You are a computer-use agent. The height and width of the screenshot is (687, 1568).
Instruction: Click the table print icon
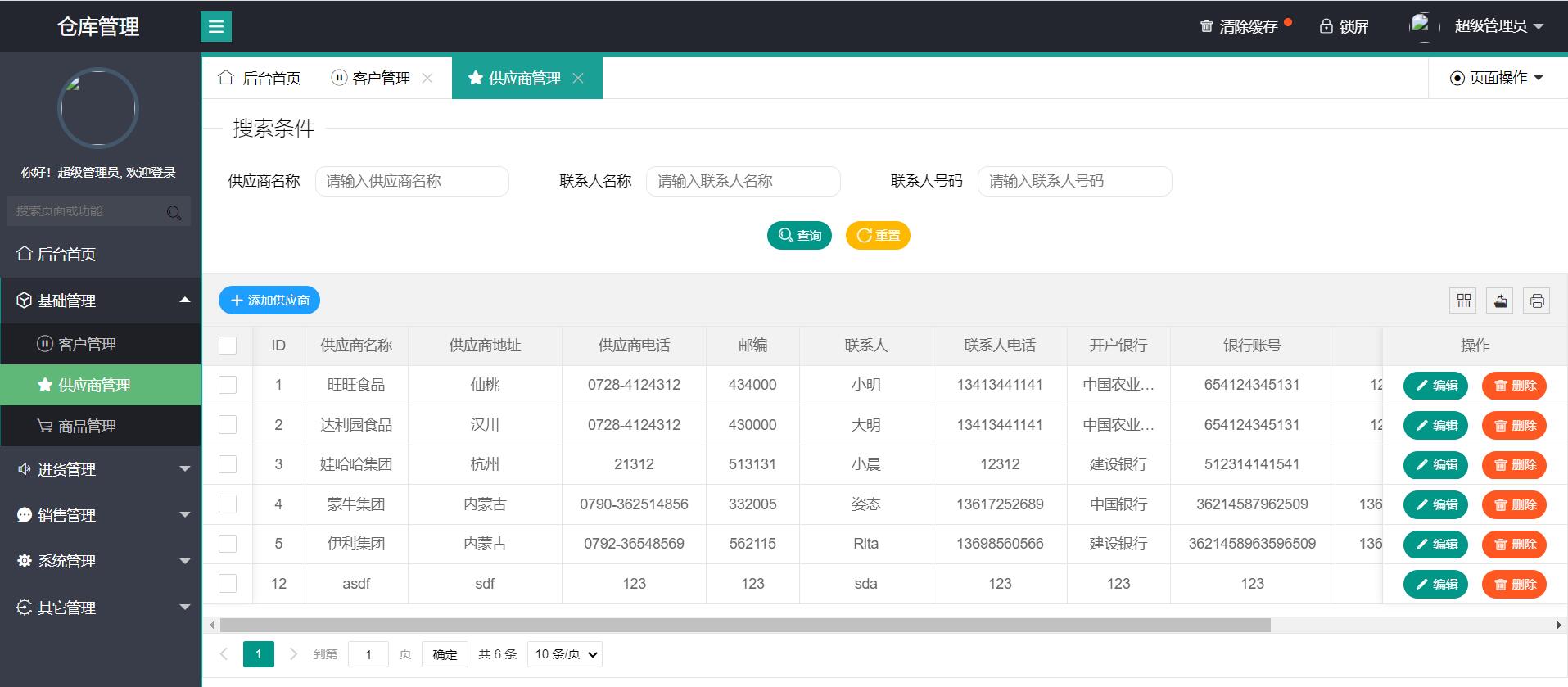[x=1537, y=301]
